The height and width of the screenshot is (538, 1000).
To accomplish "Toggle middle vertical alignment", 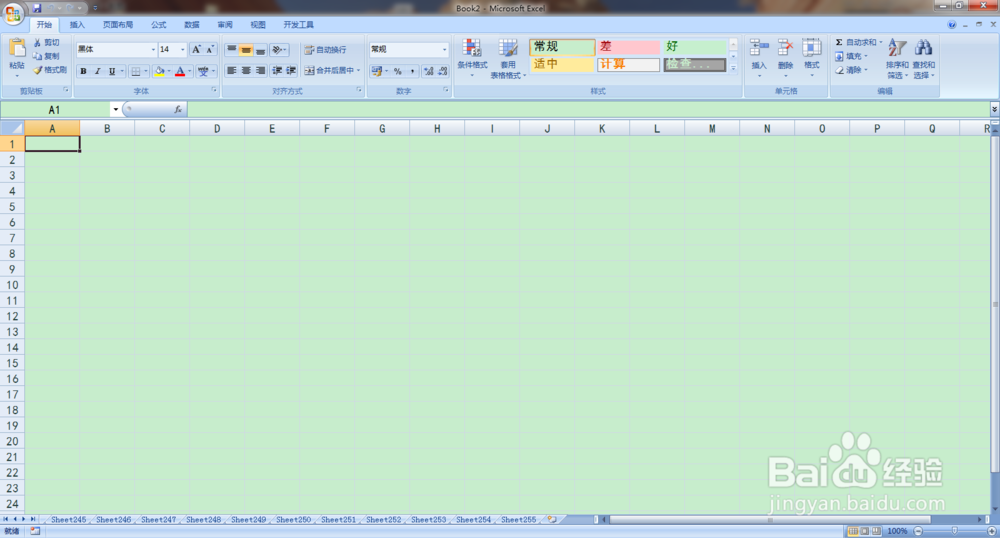I will [246, 49].
